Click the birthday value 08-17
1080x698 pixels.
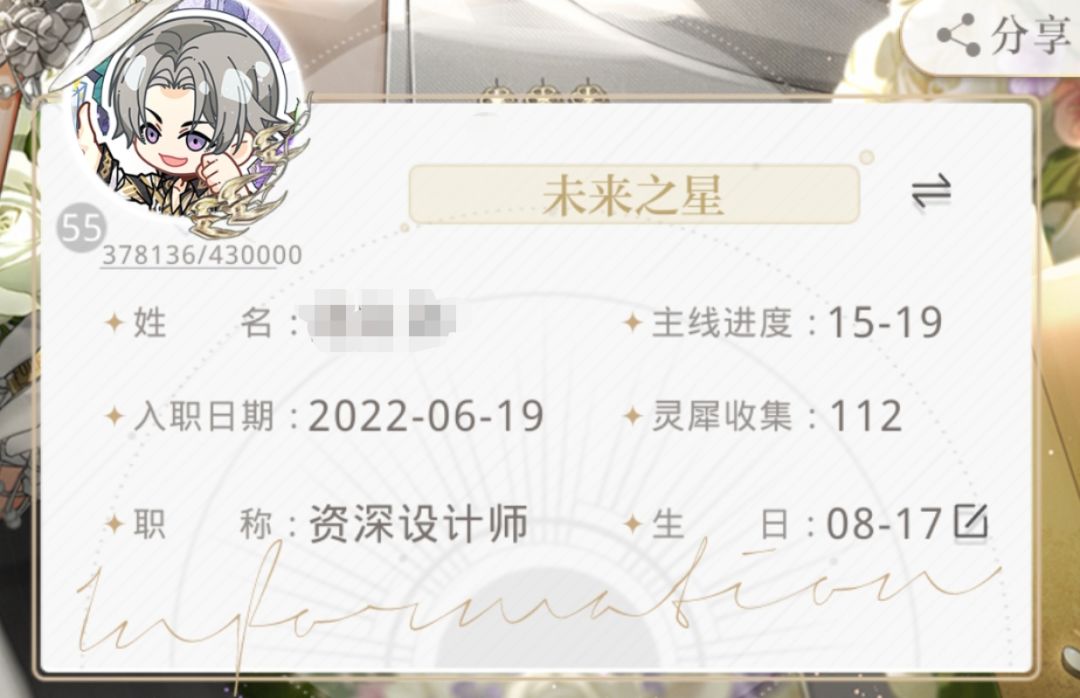pyautogui.click(x=884, y=524)
